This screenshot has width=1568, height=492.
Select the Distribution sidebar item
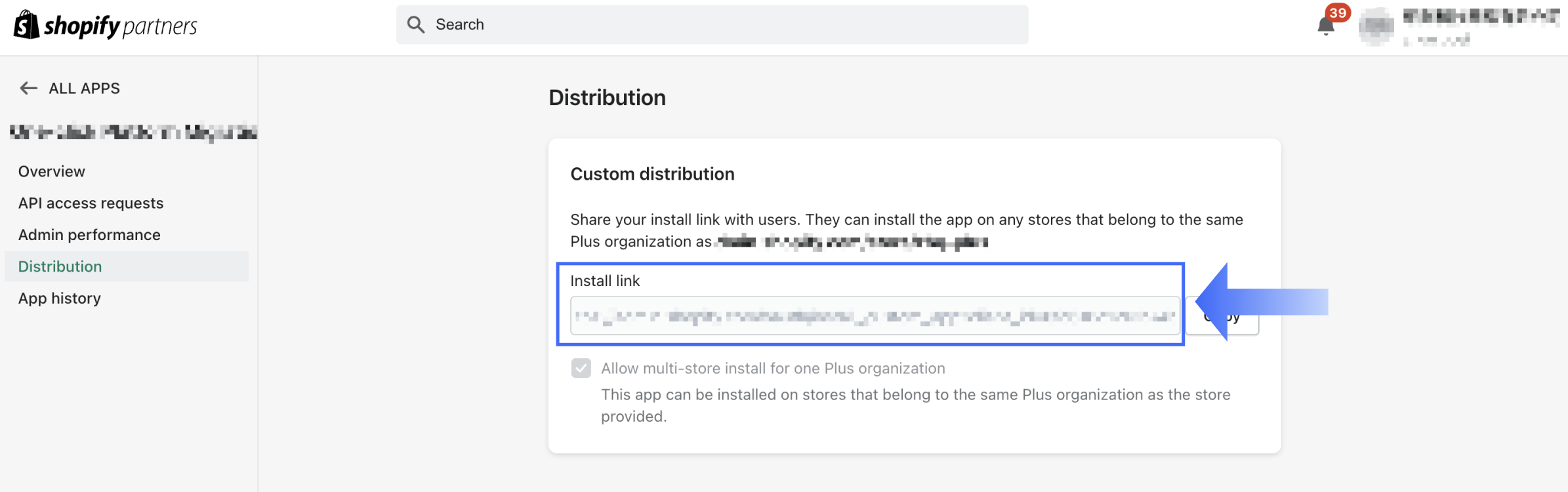(x=60, y=266)
